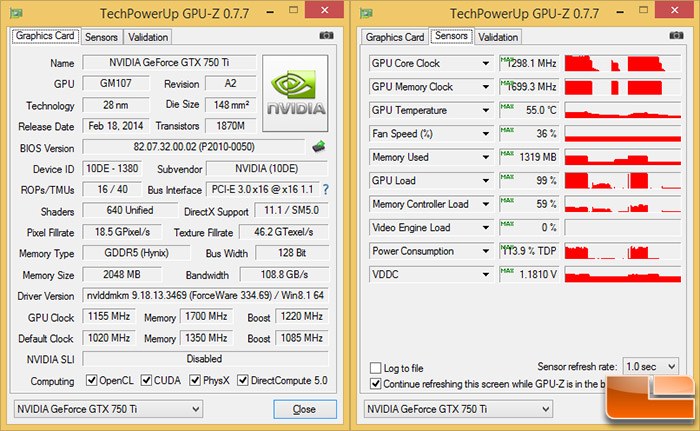Click MAX indicator beside VDDC value
The image size is (700, 431).
tap(507, 271)
